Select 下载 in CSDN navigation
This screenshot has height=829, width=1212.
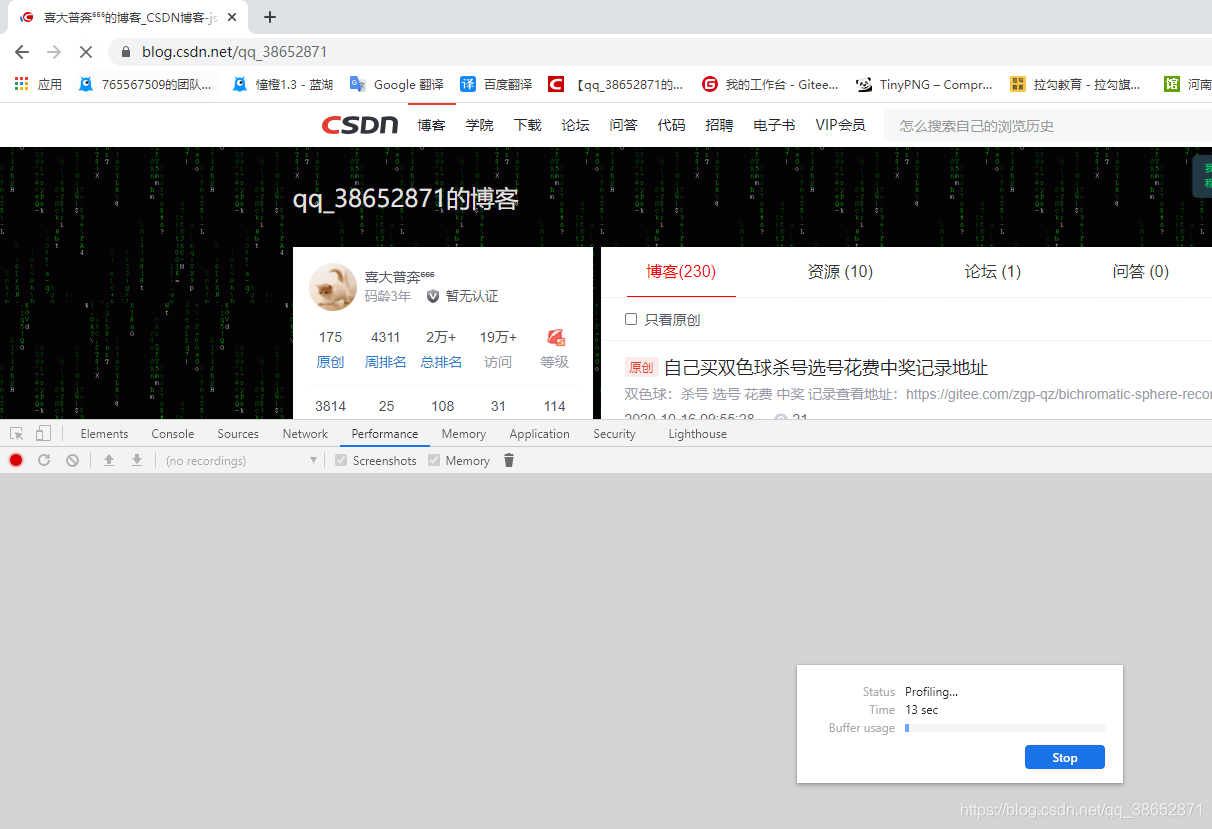(x=528, y=125)
